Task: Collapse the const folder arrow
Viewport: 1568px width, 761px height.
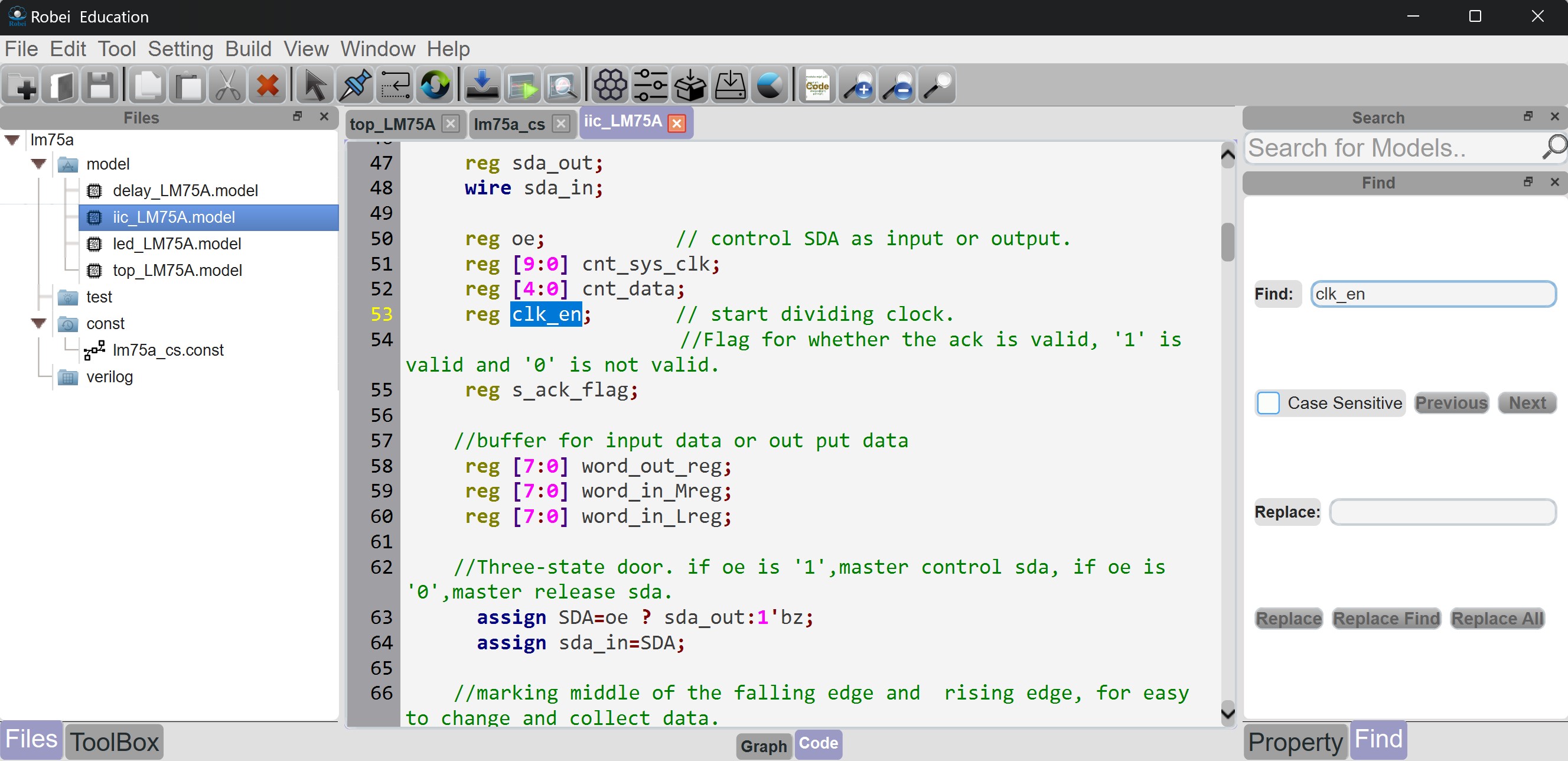Action: click(38, 323)
